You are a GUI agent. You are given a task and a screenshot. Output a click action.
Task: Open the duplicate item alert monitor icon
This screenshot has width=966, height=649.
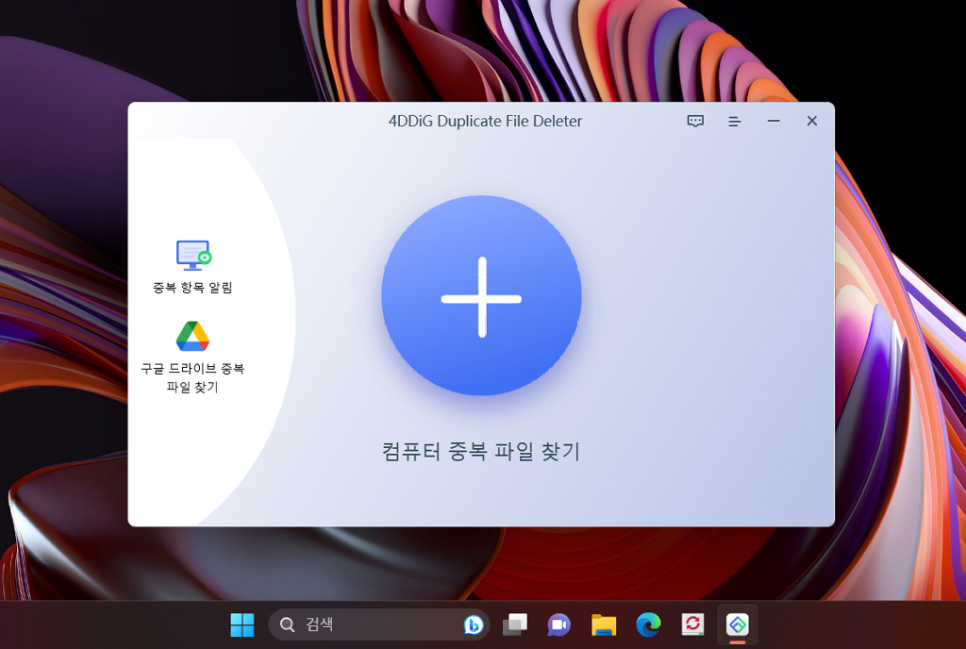[193, 255]
